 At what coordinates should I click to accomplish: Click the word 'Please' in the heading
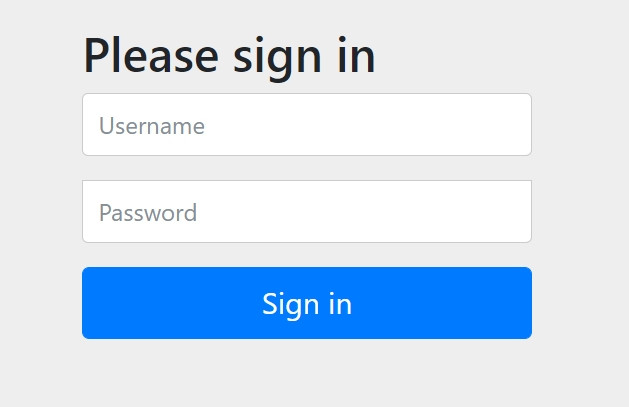tap(151, 55)
